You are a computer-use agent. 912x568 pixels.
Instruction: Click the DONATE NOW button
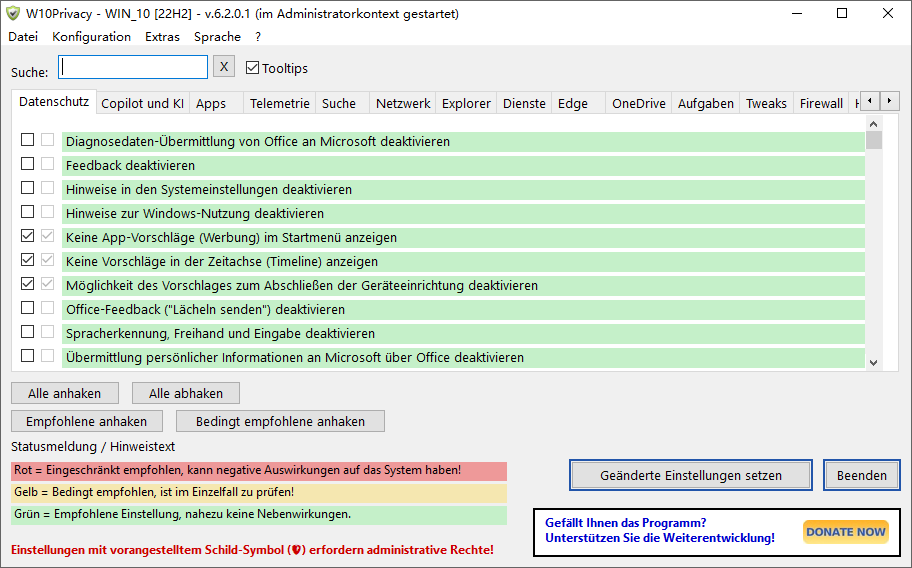pos(846,532)
